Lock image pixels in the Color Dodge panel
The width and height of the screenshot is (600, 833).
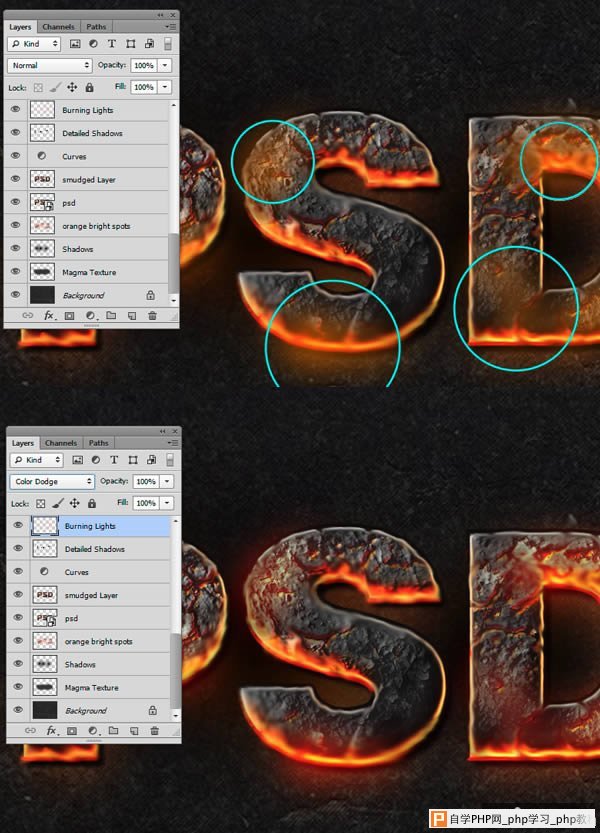58,503
